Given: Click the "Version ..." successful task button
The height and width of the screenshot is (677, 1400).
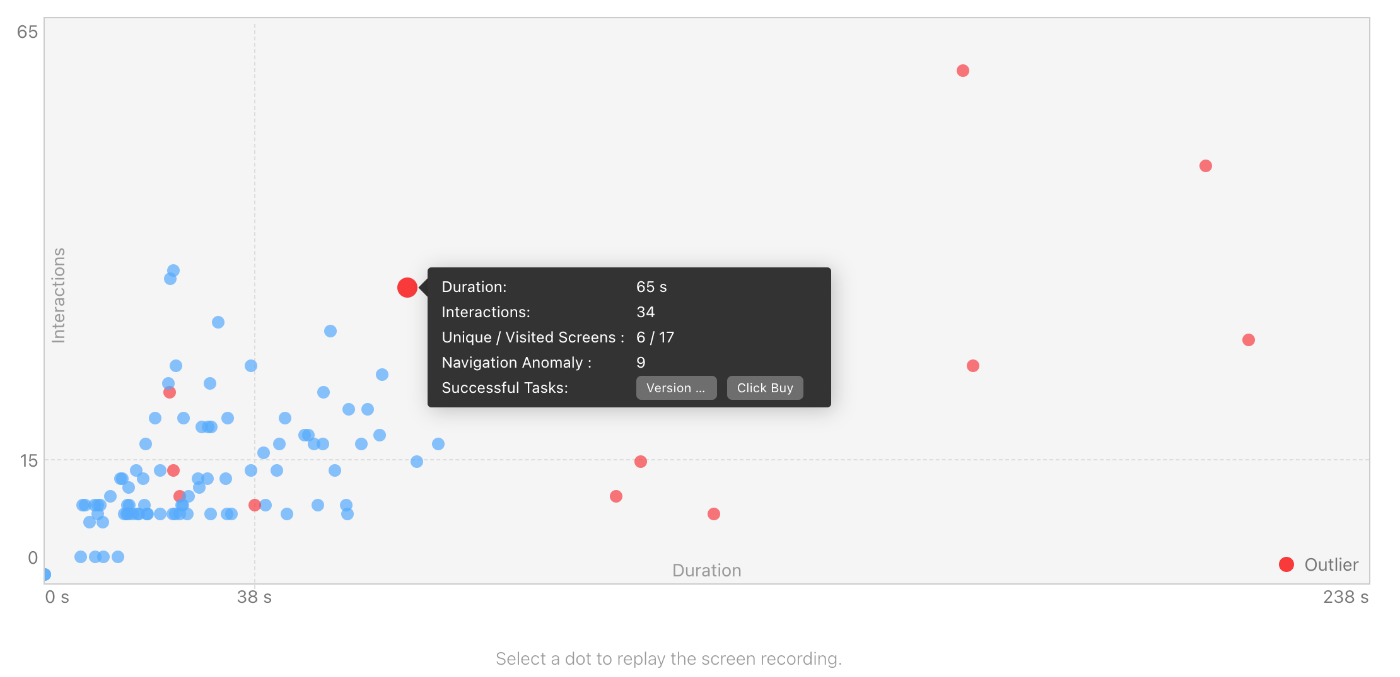Looking at the screenshot, I should coord(676,388).
